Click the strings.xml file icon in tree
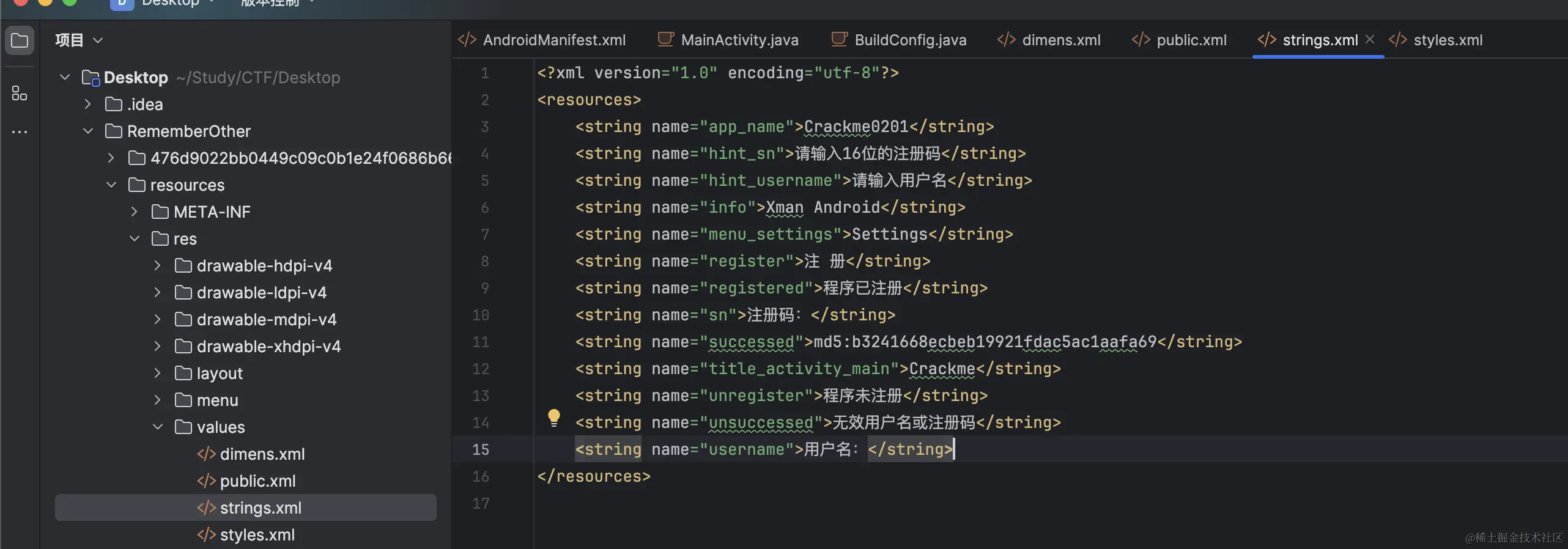Viewport: 1568px width, 549px height. tap(206, 508)
